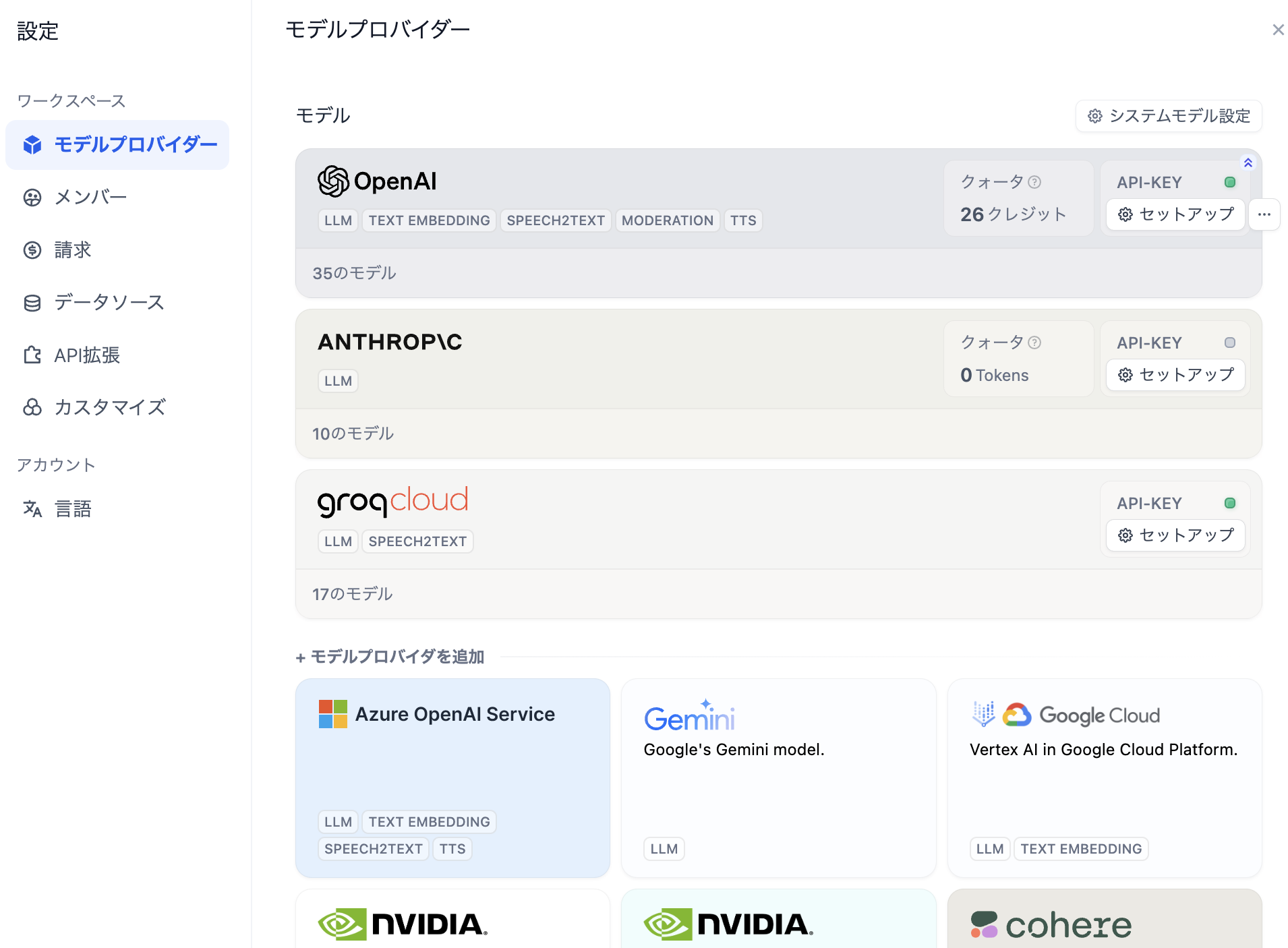1288x948 pixels.
Task: Open セットアップ for OpenAI API key
Action: [x=1175, y=214]
